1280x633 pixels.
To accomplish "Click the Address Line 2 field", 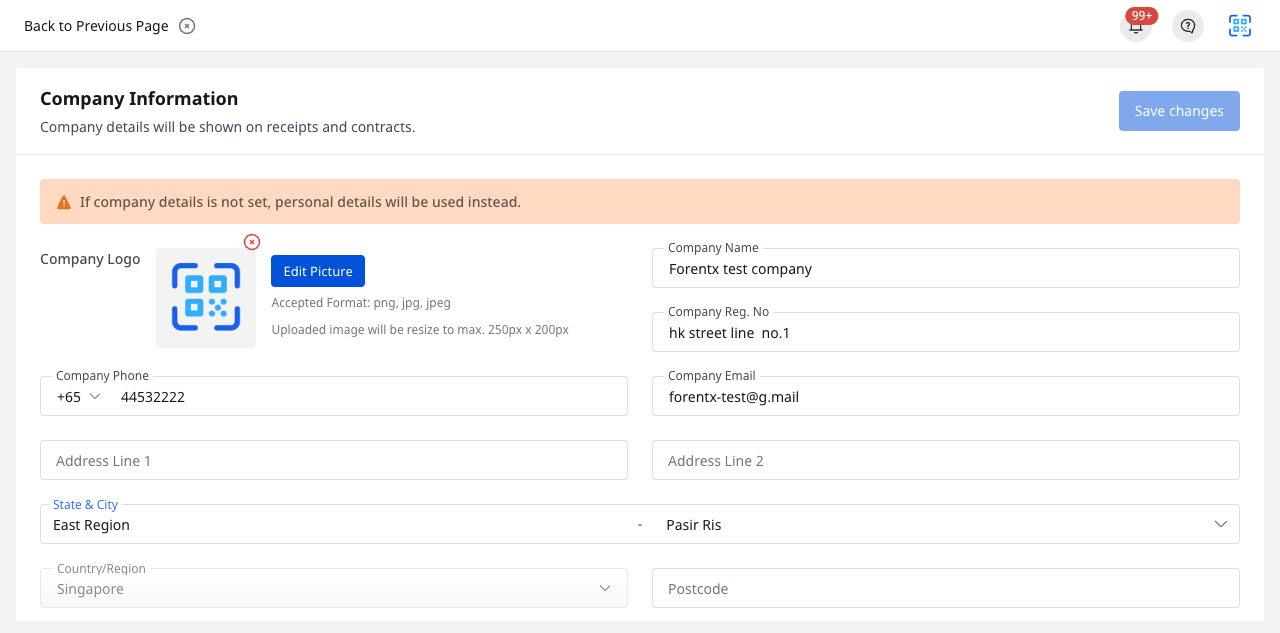I will coord(946,460).
